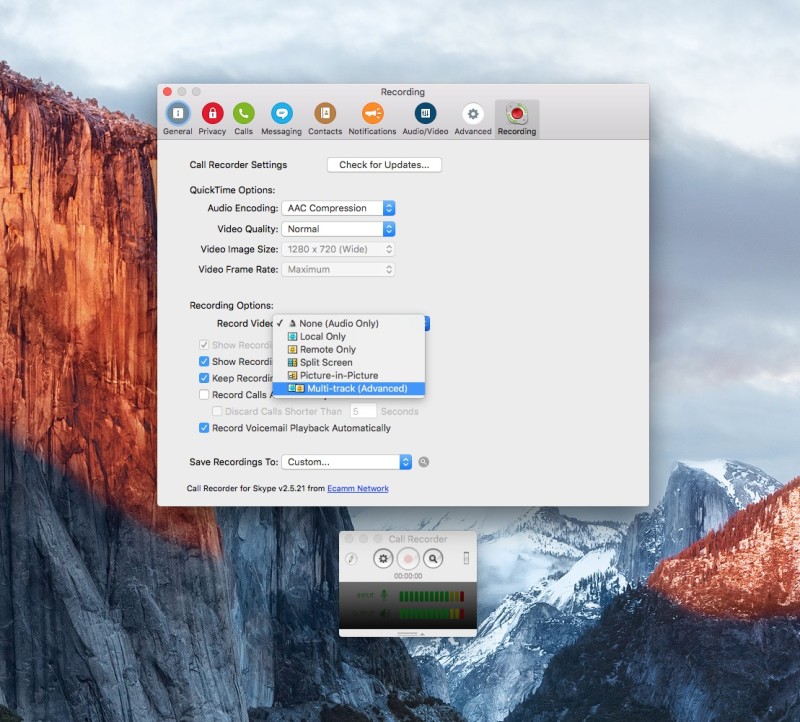Uncheck Record Voicemail Playback Automatically

pos(204,428)
